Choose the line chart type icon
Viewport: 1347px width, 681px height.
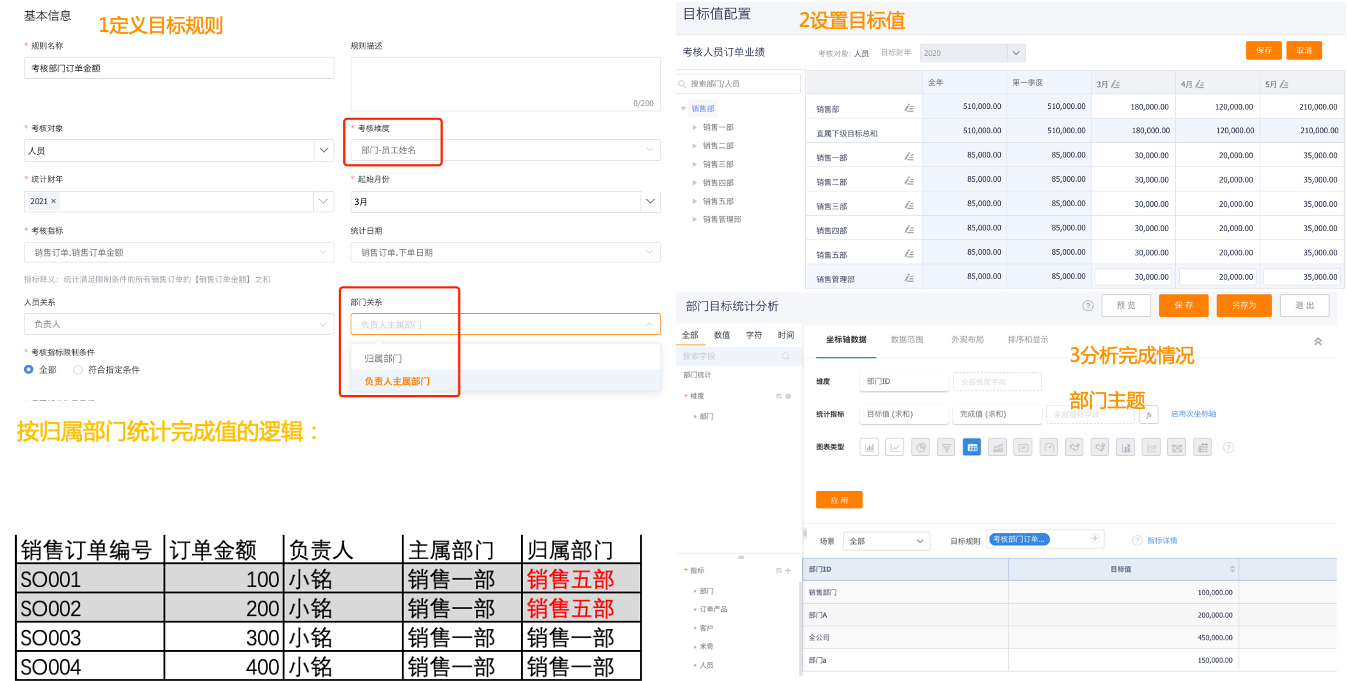[x=895, y=447]
